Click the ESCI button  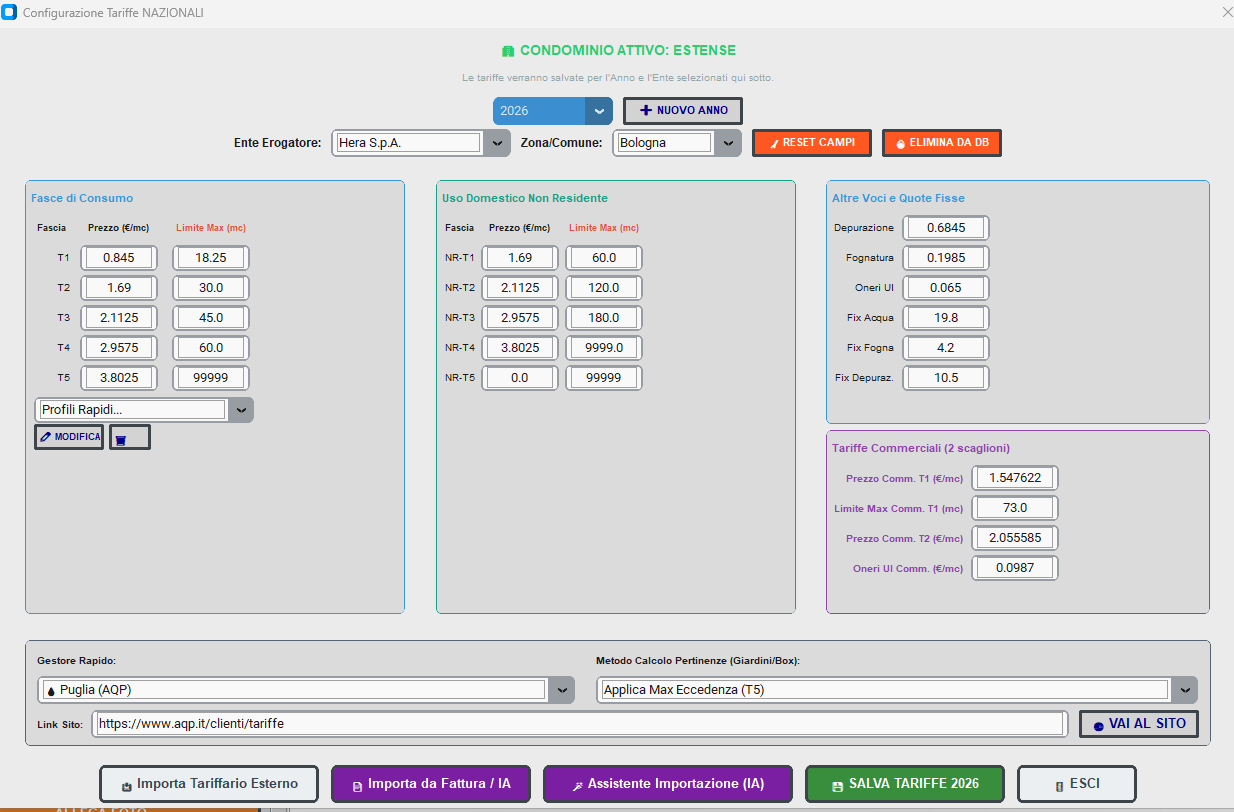pos(1077,784)
